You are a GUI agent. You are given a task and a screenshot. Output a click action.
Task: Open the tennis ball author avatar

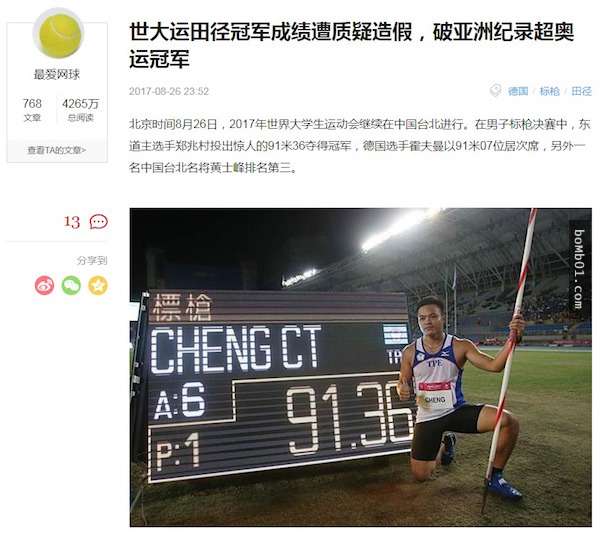click(58, 34)
